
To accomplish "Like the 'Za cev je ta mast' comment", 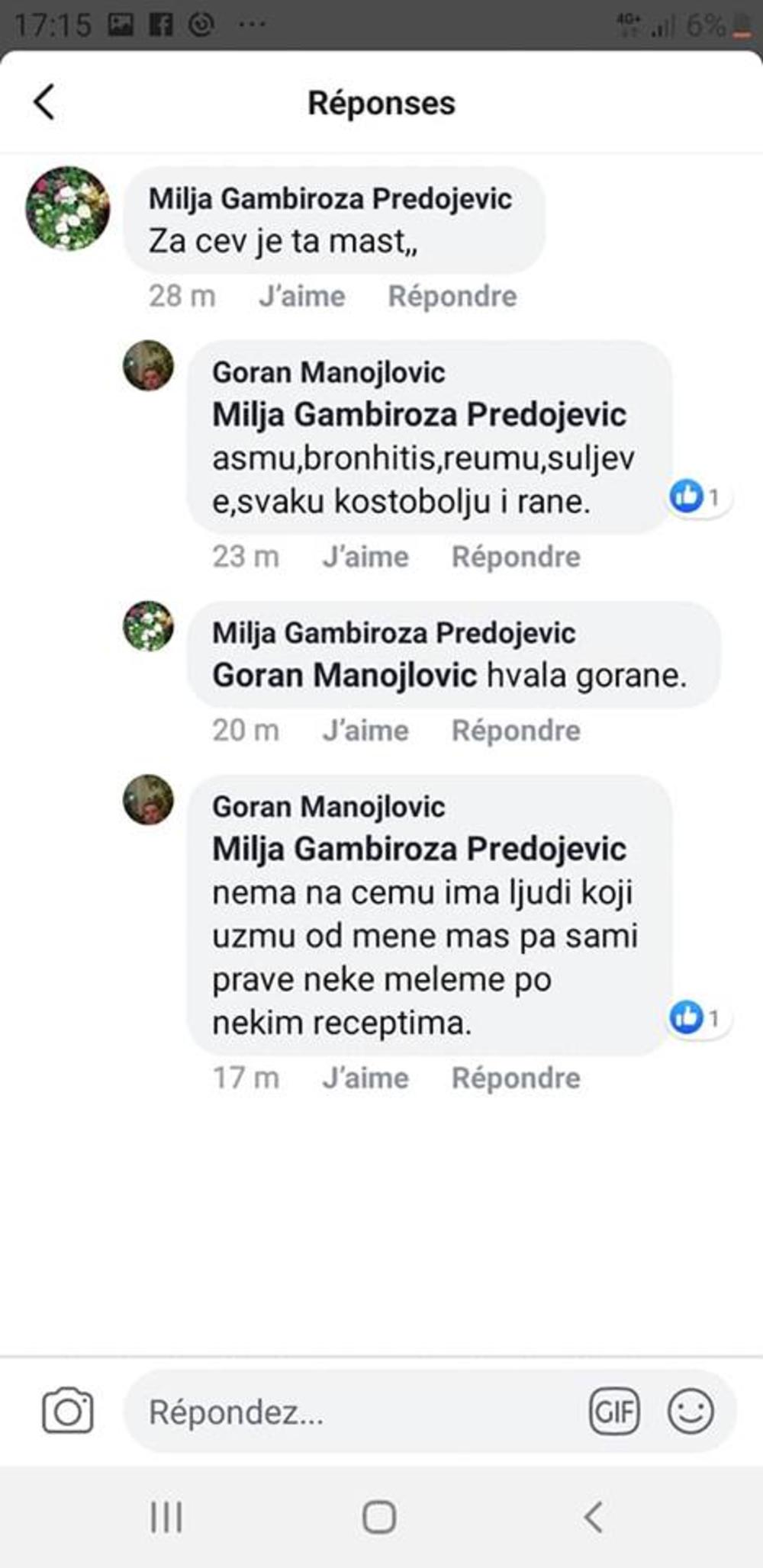I will tap(301, 296).
